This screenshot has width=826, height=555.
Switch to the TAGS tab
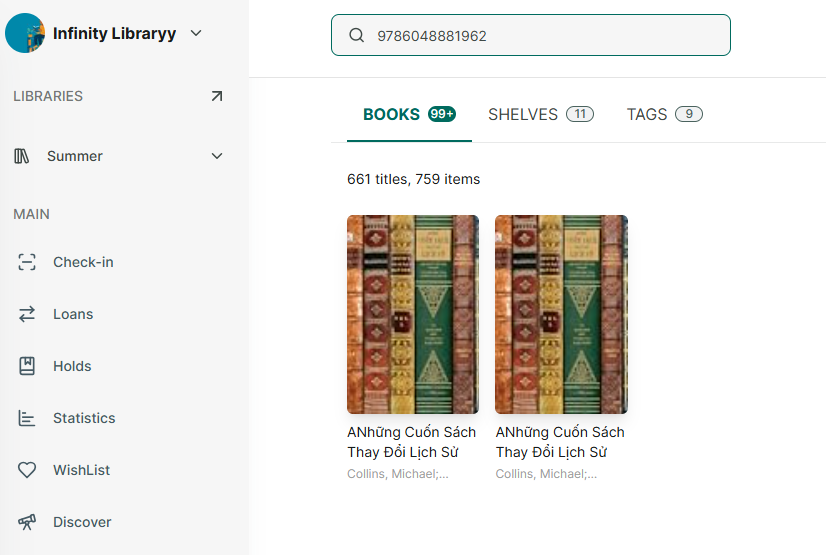(664, 114)
